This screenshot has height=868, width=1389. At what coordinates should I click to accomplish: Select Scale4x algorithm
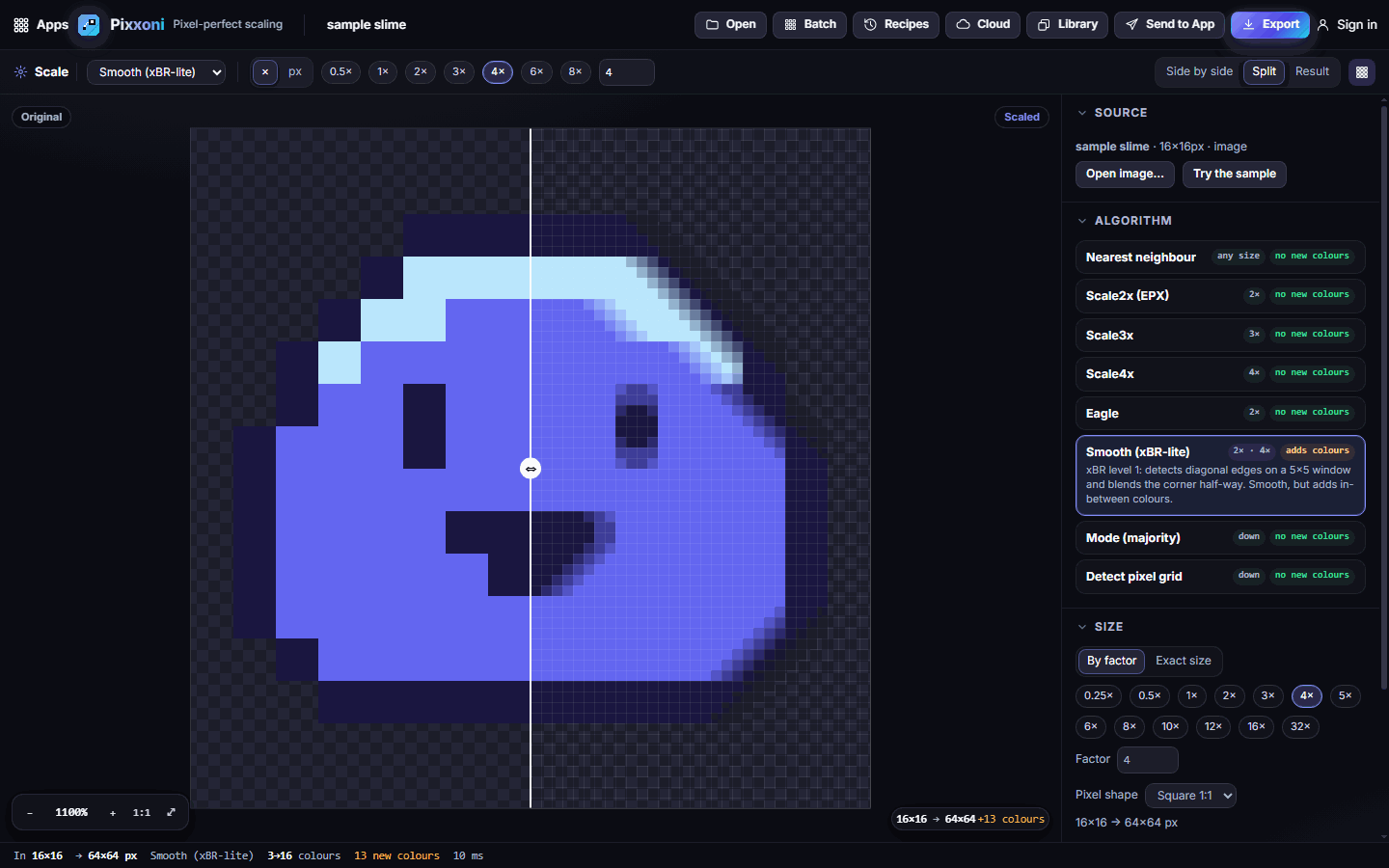pyautogui.click(x=1220, y=373)
